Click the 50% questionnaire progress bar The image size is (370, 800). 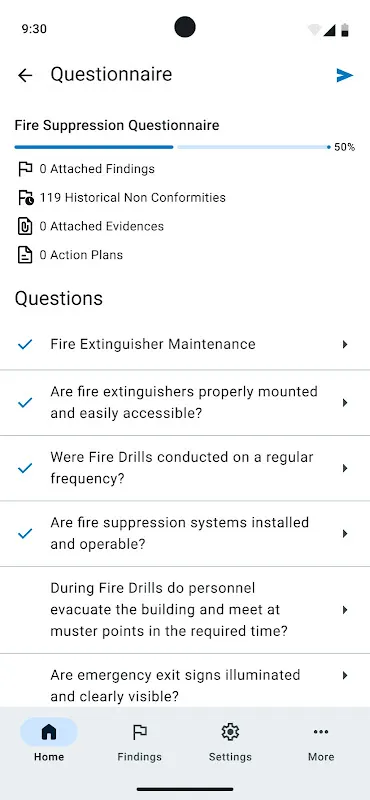173,147
